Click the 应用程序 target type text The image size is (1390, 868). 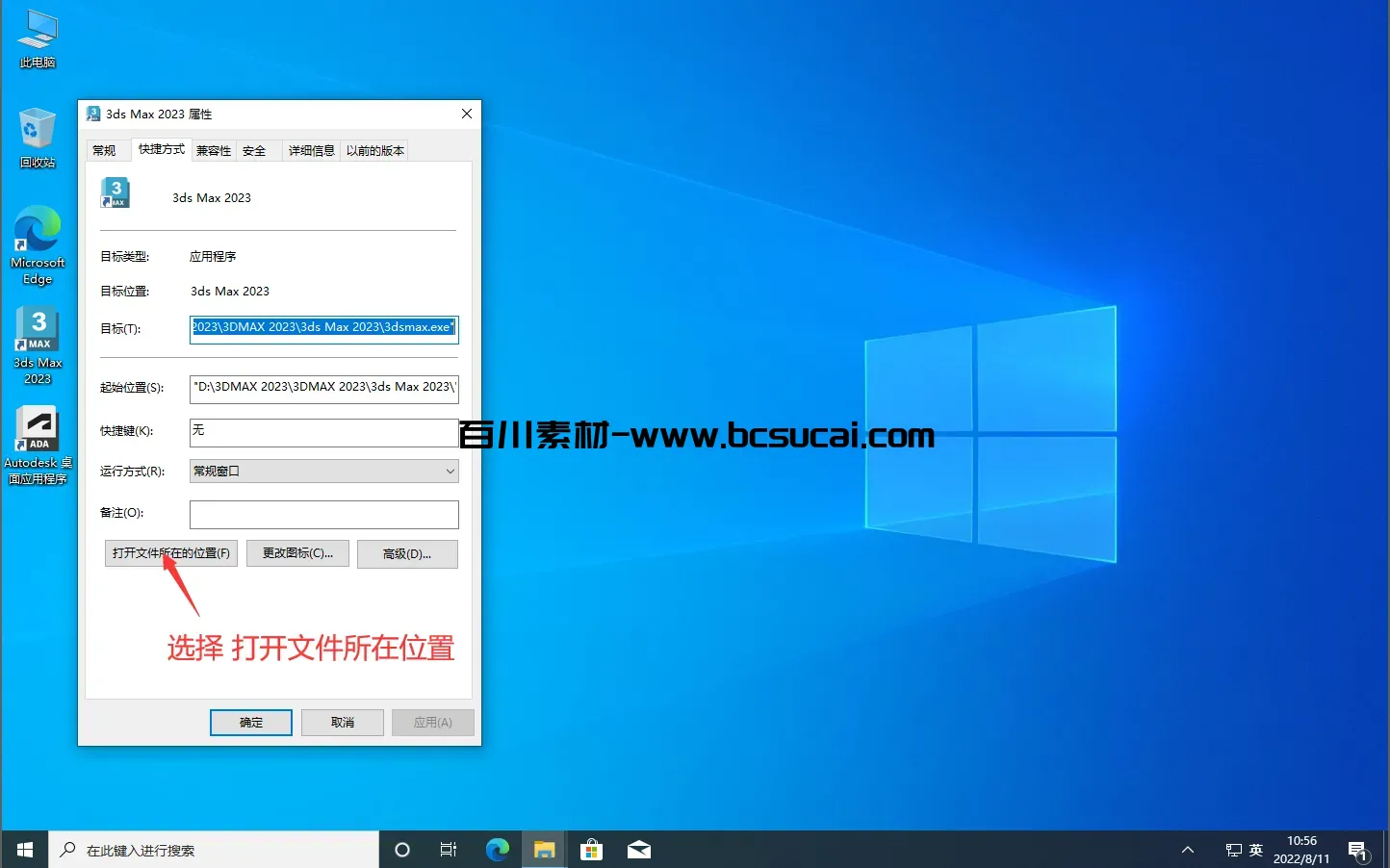coord(213,257)
